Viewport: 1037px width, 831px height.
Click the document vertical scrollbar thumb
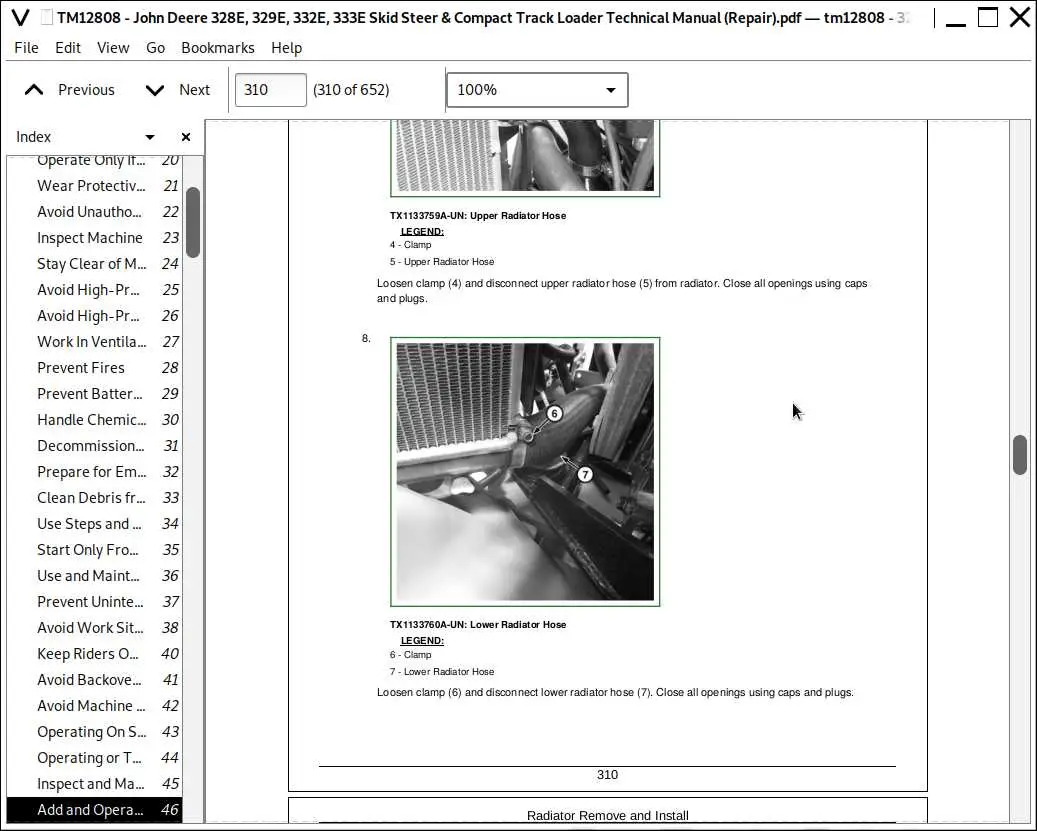[x=1020, y=455]
